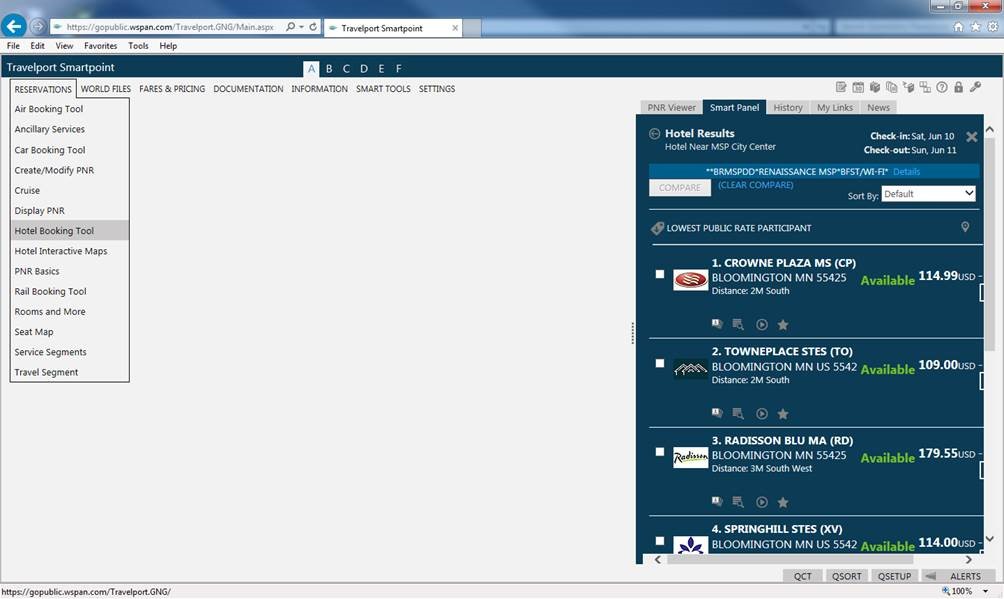Click the Details link in blue banner
The image size is (1004, 599).
906,172
